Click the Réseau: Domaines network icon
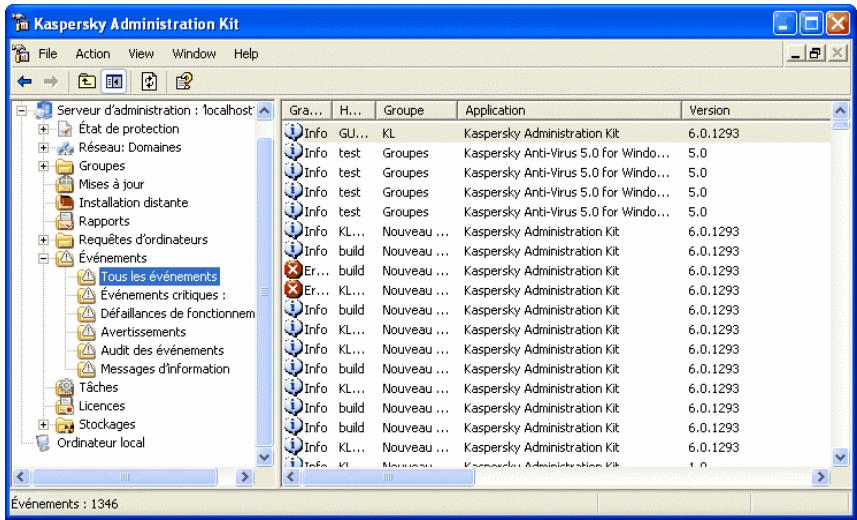The width and height of the screenshot is (857, 520). coord(65,148)
